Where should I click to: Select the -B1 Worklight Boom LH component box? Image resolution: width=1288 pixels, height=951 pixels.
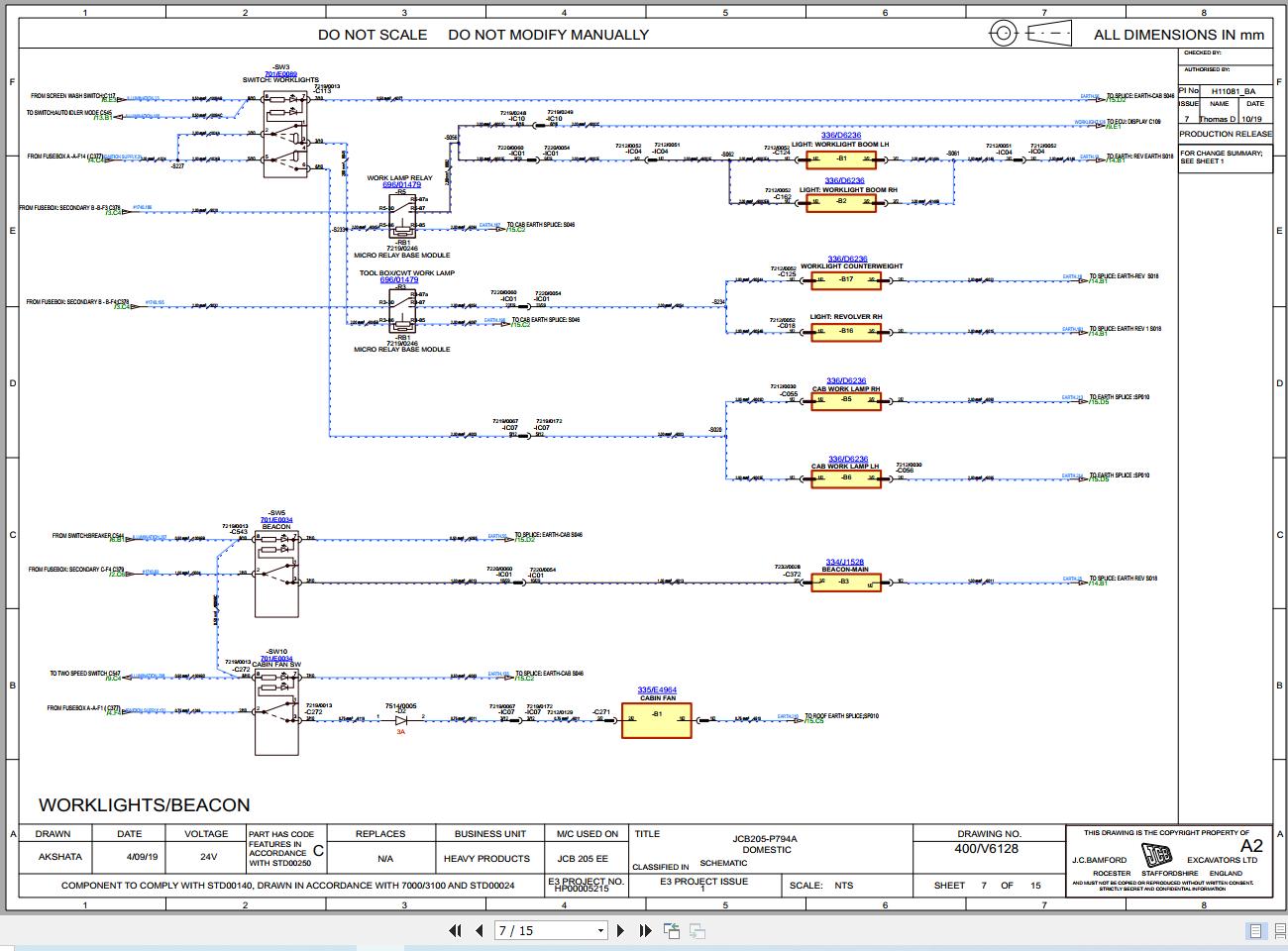[x=841, y=158]
